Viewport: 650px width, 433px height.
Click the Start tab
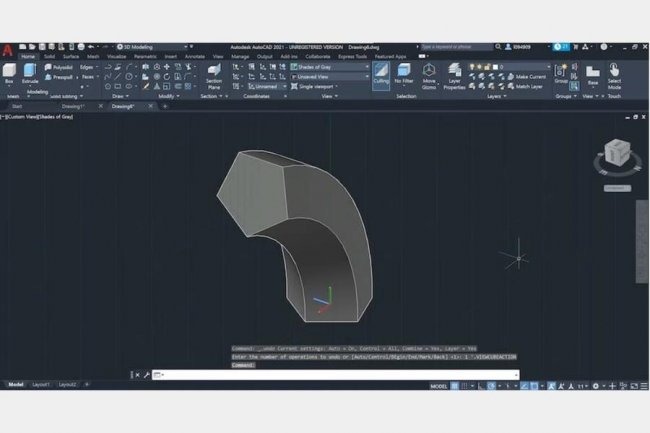point(17,106)
